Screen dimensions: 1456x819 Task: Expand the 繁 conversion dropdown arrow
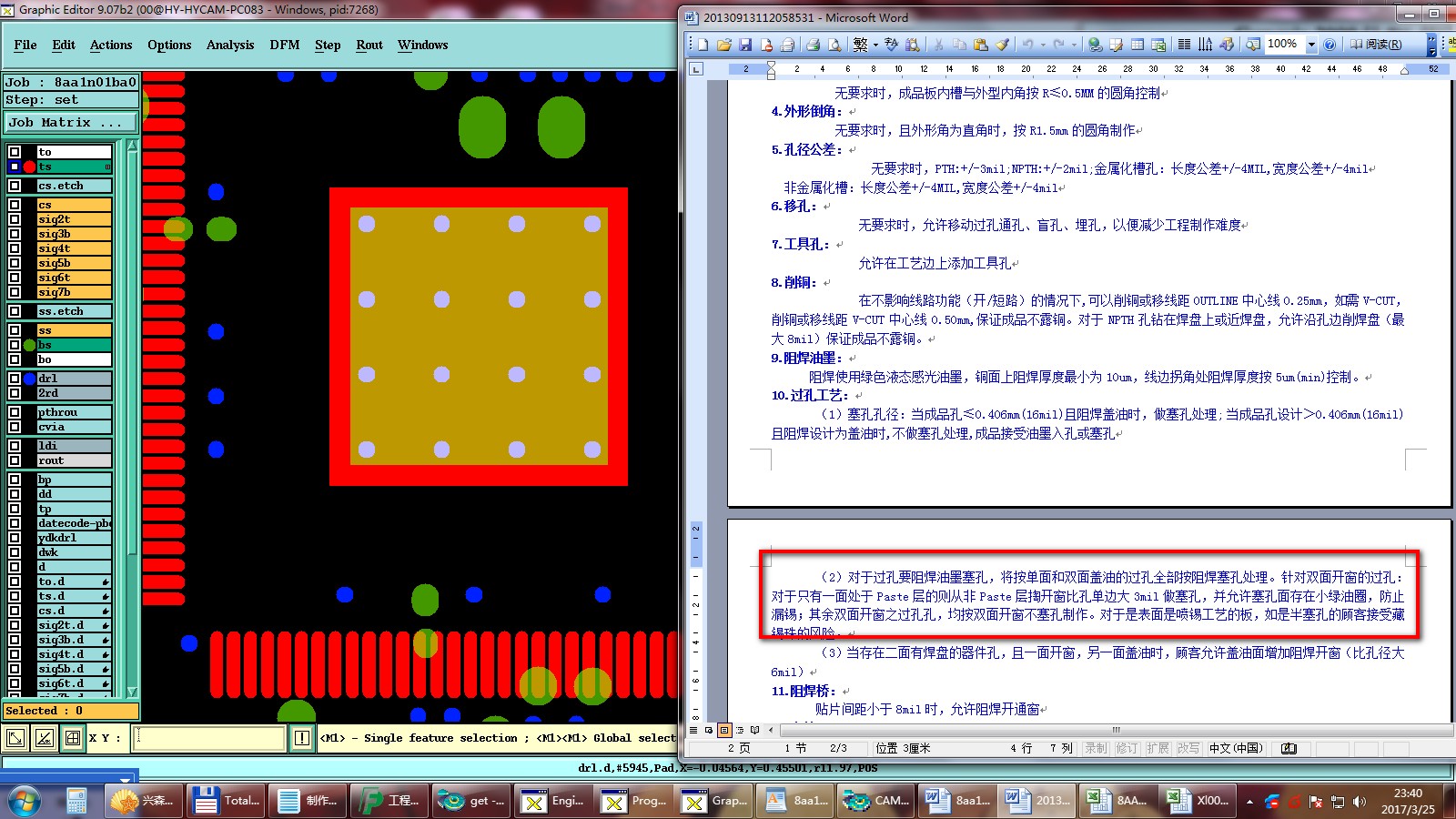tap(875, 44)
